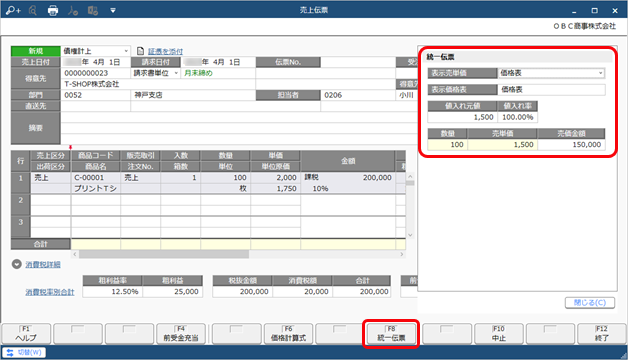The height and width of the screenshot is (360, 628).
Task: Click the 売価金額 cell 150,000
Action: point(572,145)
